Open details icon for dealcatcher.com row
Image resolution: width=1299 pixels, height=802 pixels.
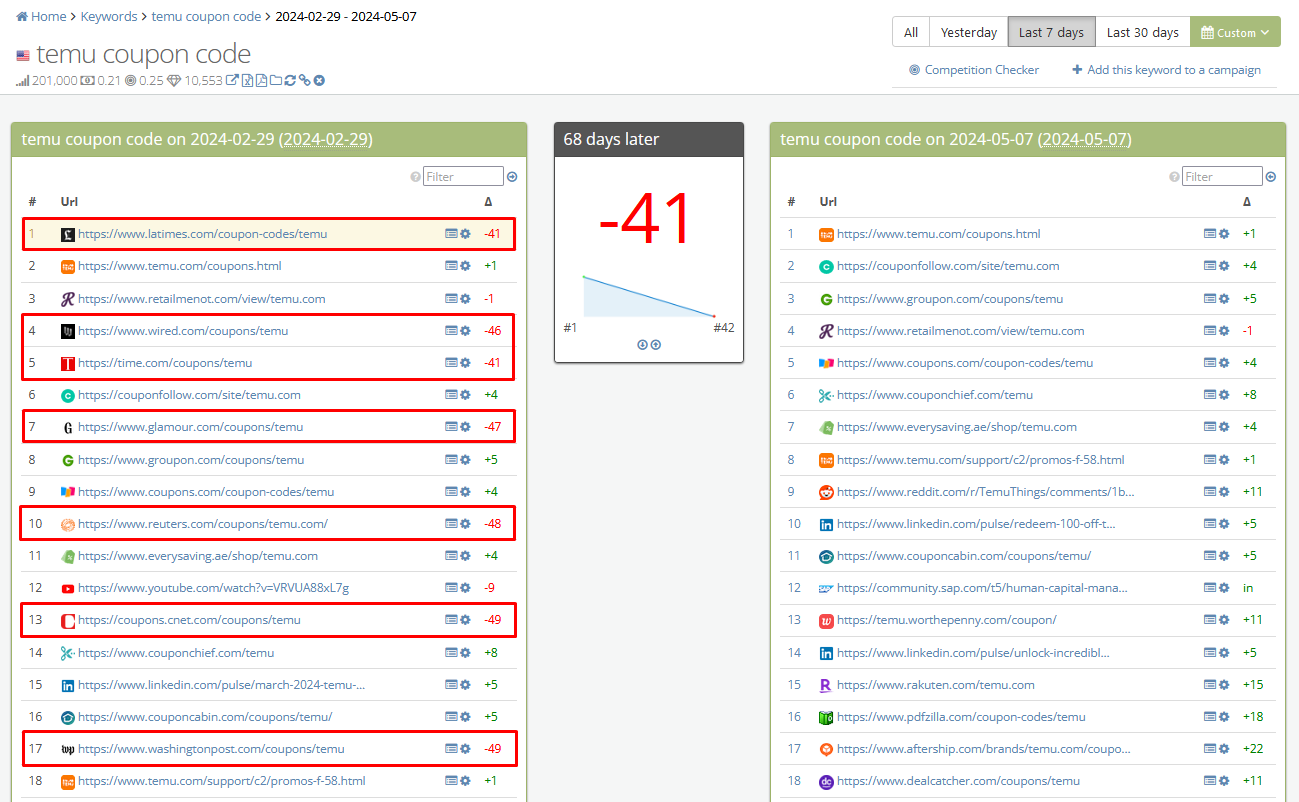point(1210,780)
